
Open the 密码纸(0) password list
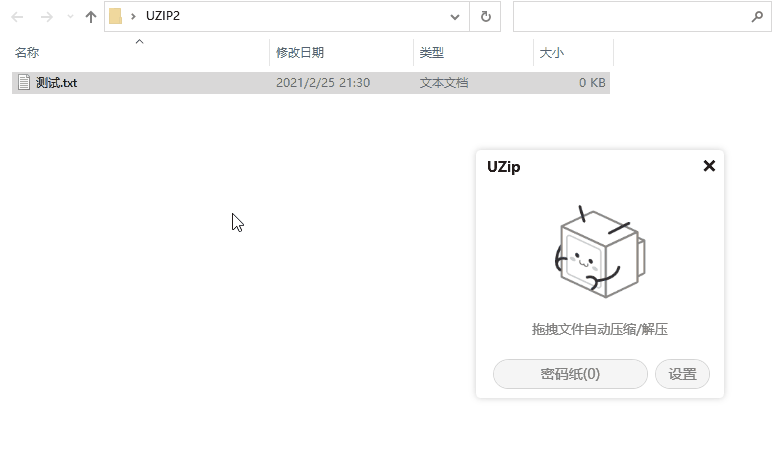coord(570,374)
